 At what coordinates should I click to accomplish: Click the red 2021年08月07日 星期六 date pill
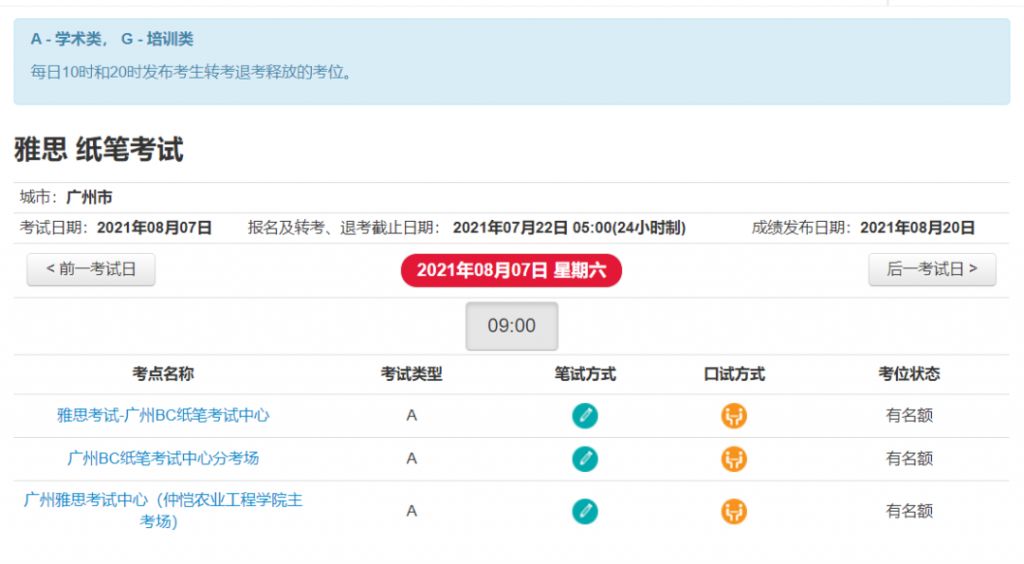(x=511, y=270)
